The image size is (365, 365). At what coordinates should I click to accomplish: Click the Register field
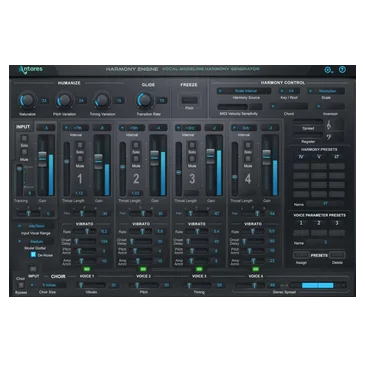308,136
